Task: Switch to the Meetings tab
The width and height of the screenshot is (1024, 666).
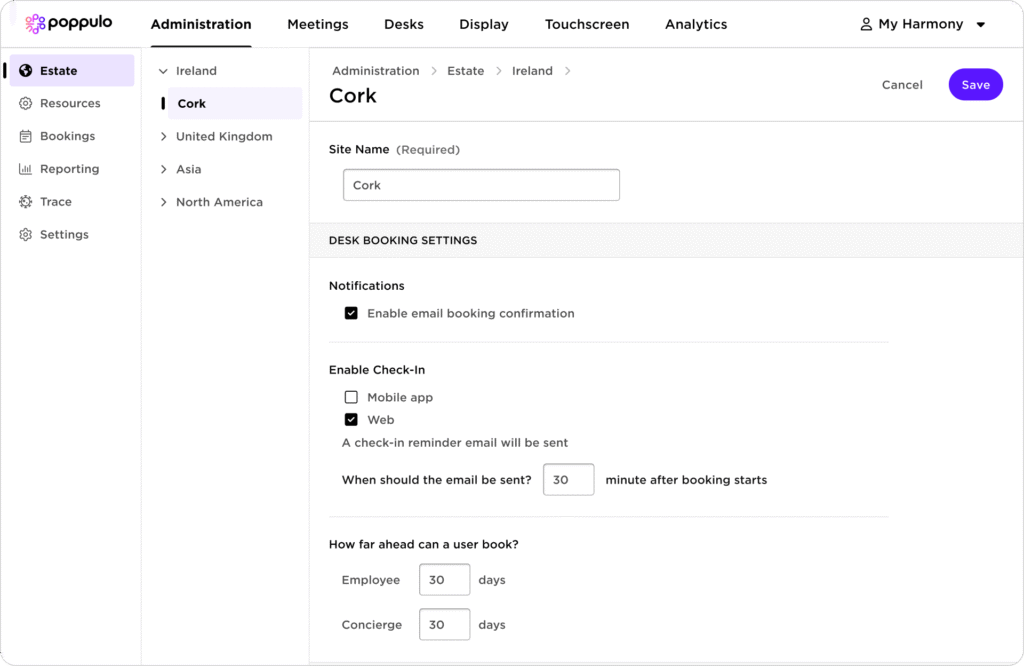Action: (318, 24)
